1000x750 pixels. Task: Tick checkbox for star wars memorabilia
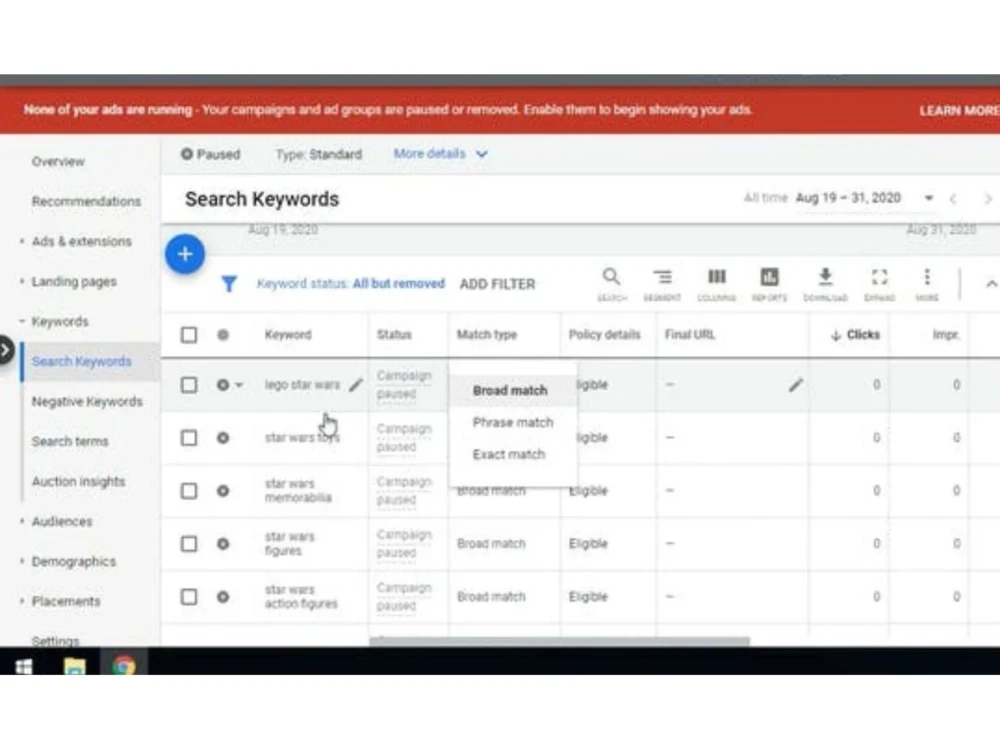[x=189, y=491]
